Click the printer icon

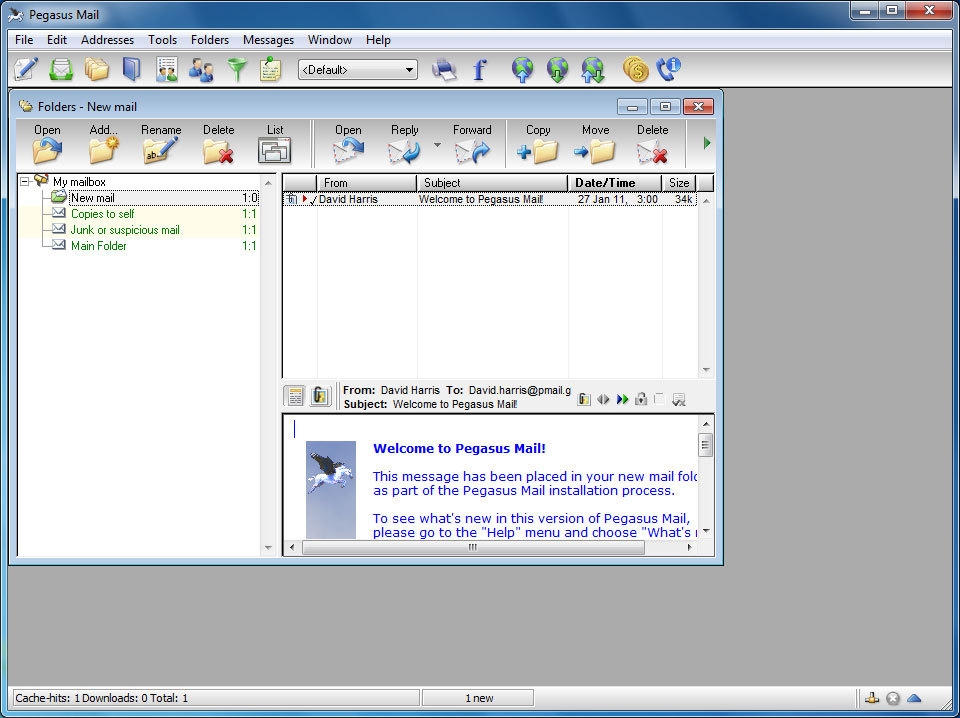pyautogui.click(x=444, y=69)
